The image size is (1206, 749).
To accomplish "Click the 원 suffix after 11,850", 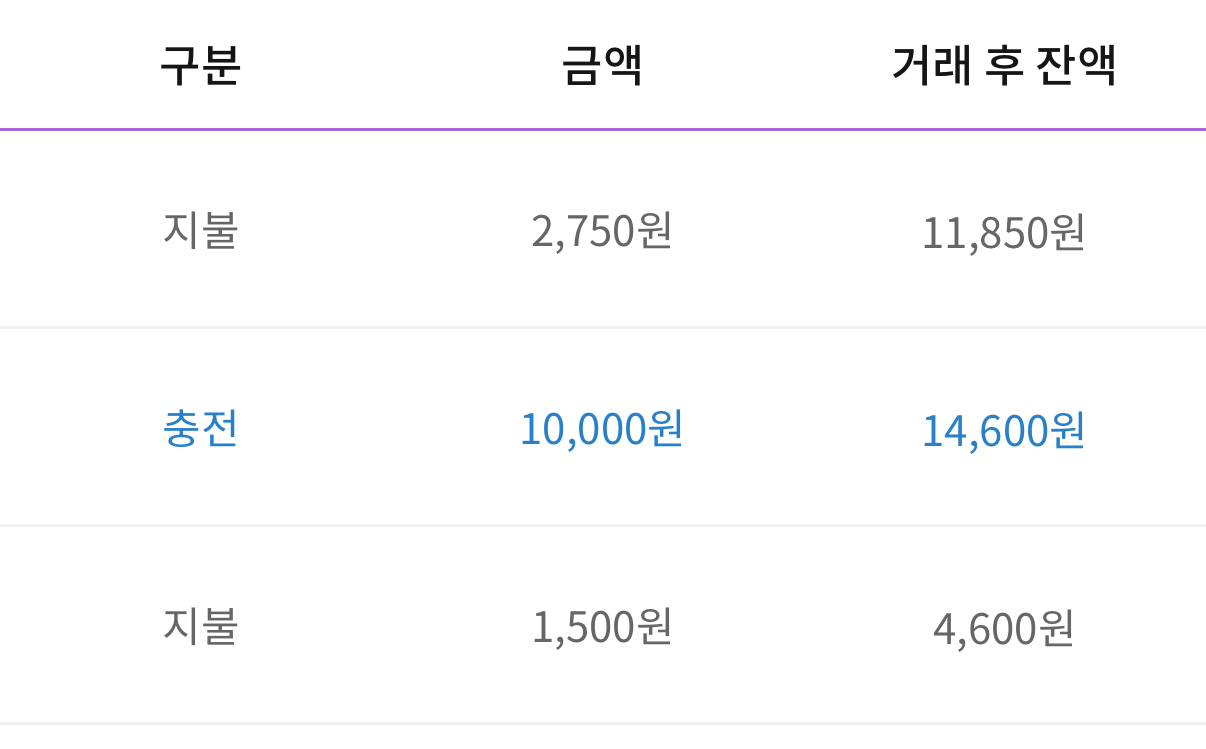I will pos(1067,234).
